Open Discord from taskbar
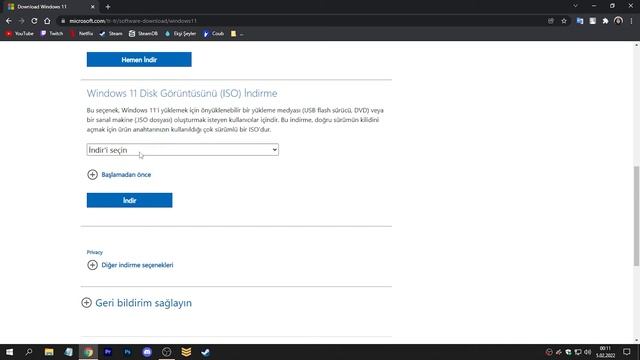 pos(147,352)
